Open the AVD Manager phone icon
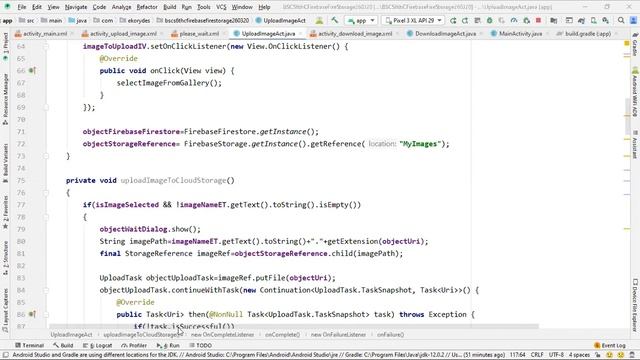Image resolution: width=640 pixels, height=360 pixels. 593,20
